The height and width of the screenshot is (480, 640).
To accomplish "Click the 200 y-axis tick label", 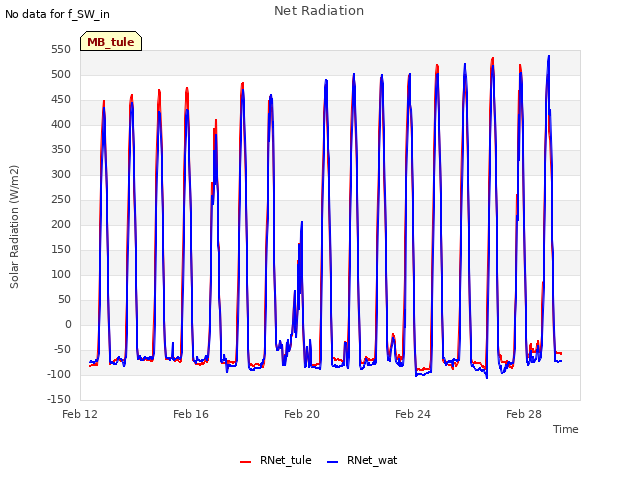I will (61, 224).
